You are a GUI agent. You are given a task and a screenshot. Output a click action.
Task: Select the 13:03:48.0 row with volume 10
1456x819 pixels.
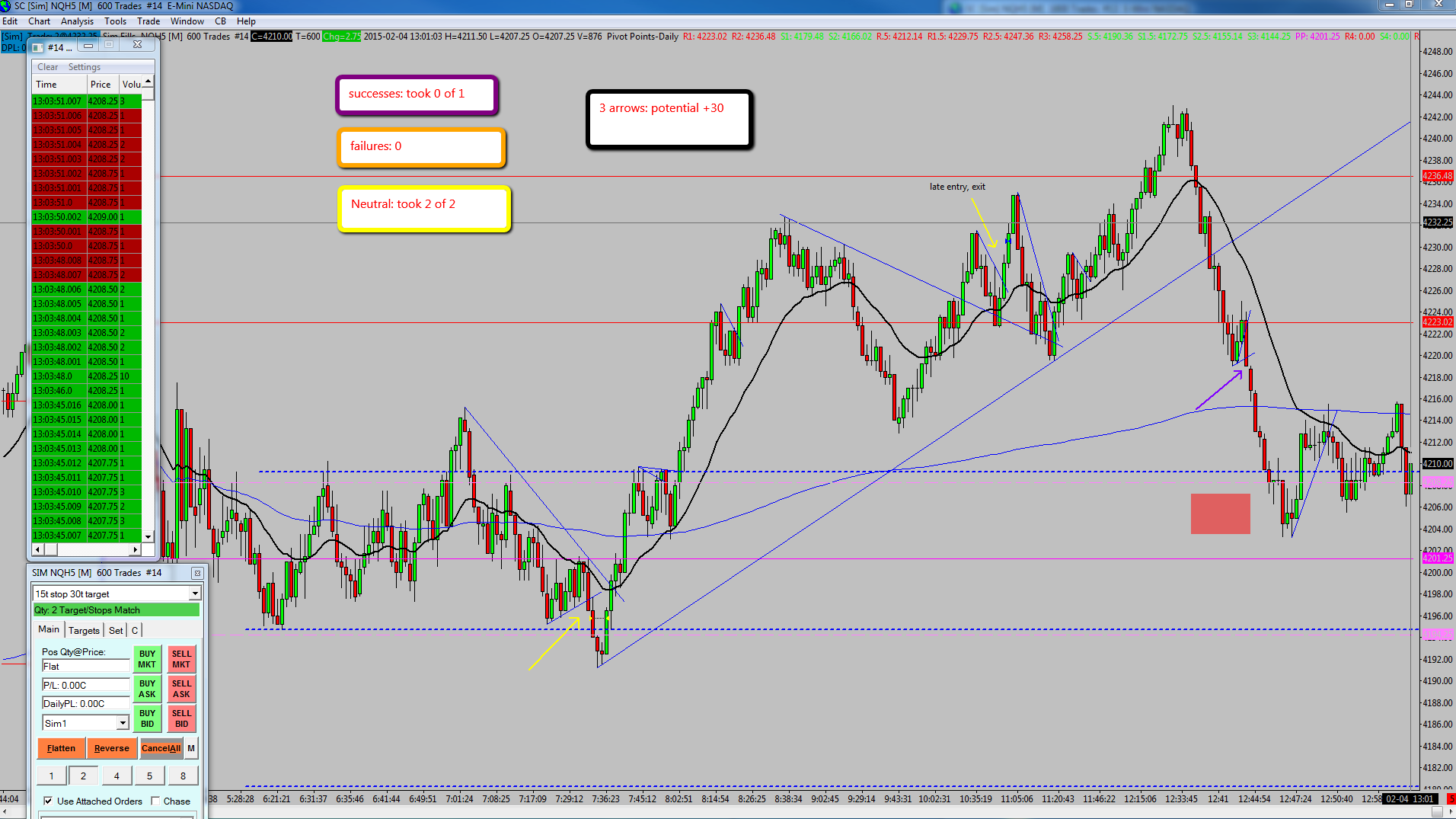[x=87, y=376]
